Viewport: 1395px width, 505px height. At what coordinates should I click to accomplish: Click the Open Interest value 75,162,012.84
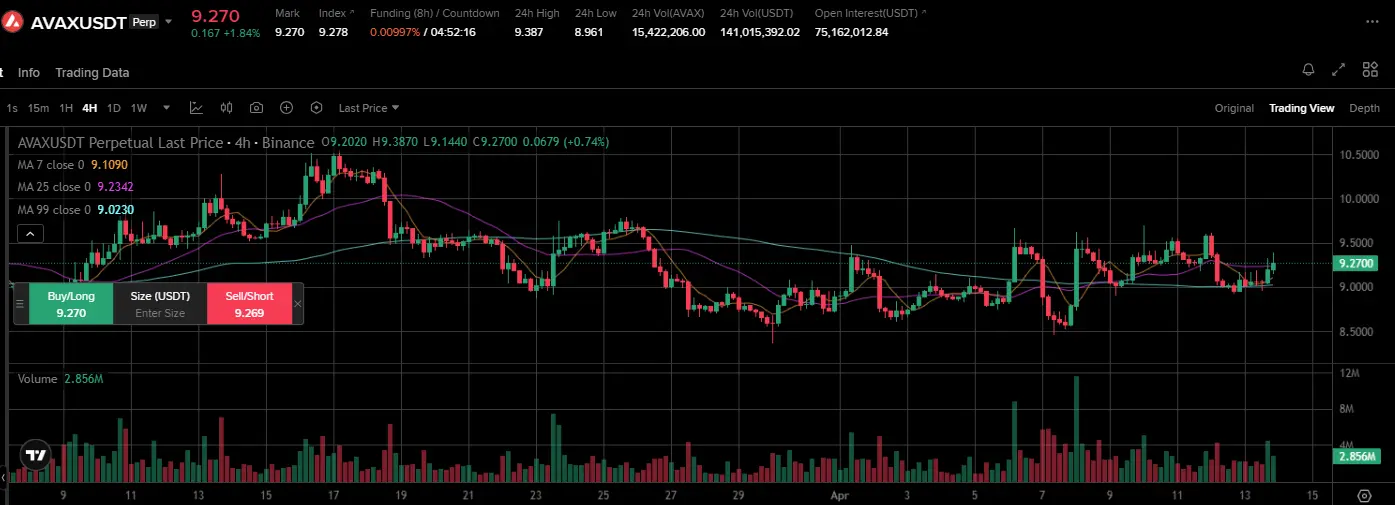852,32
